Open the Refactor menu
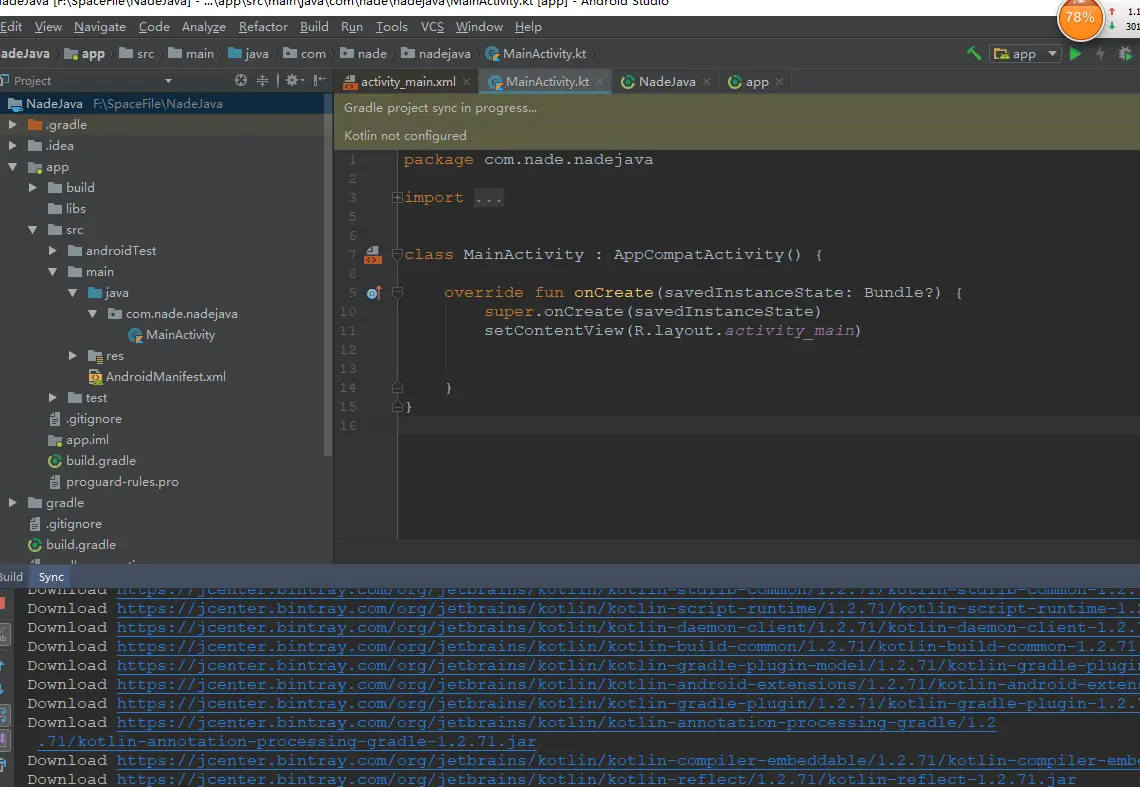Screen dimensions: 1140x787 click(x=263, y=27)
